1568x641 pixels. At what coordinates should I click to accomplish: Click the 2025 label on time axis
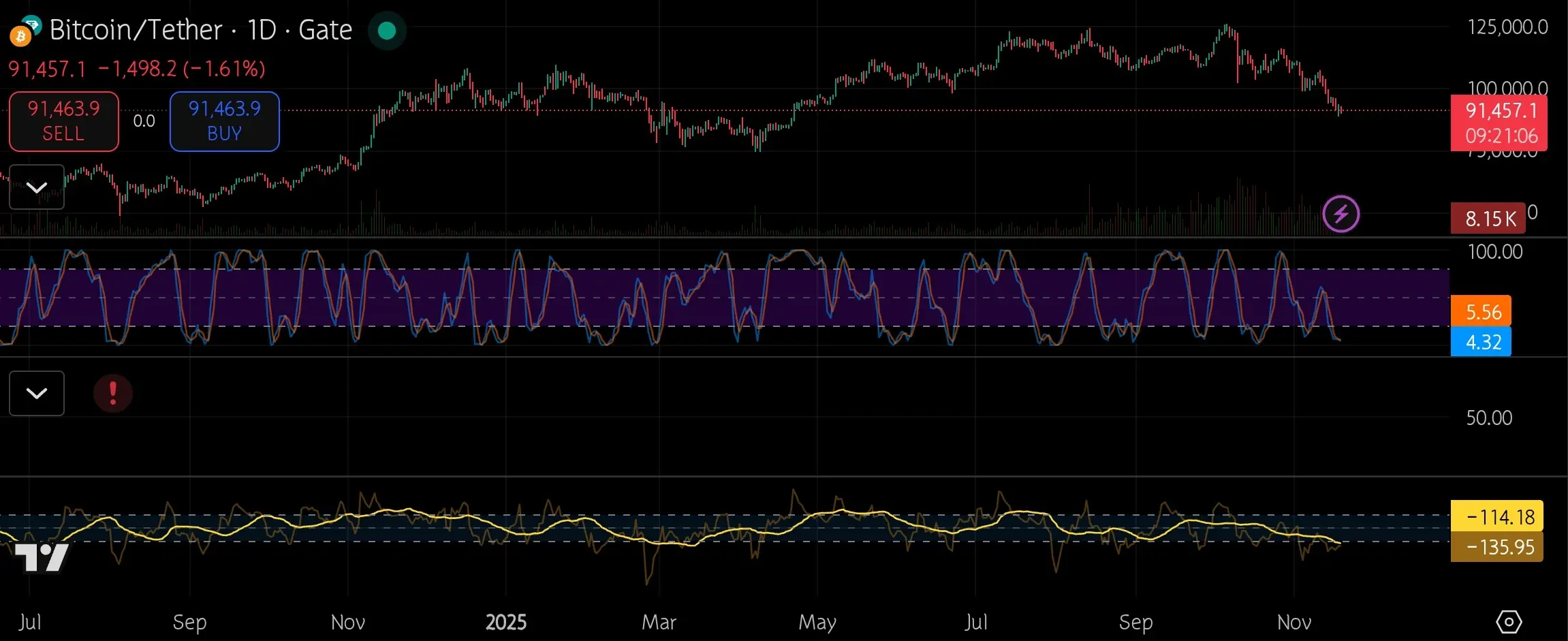point(506,622)
